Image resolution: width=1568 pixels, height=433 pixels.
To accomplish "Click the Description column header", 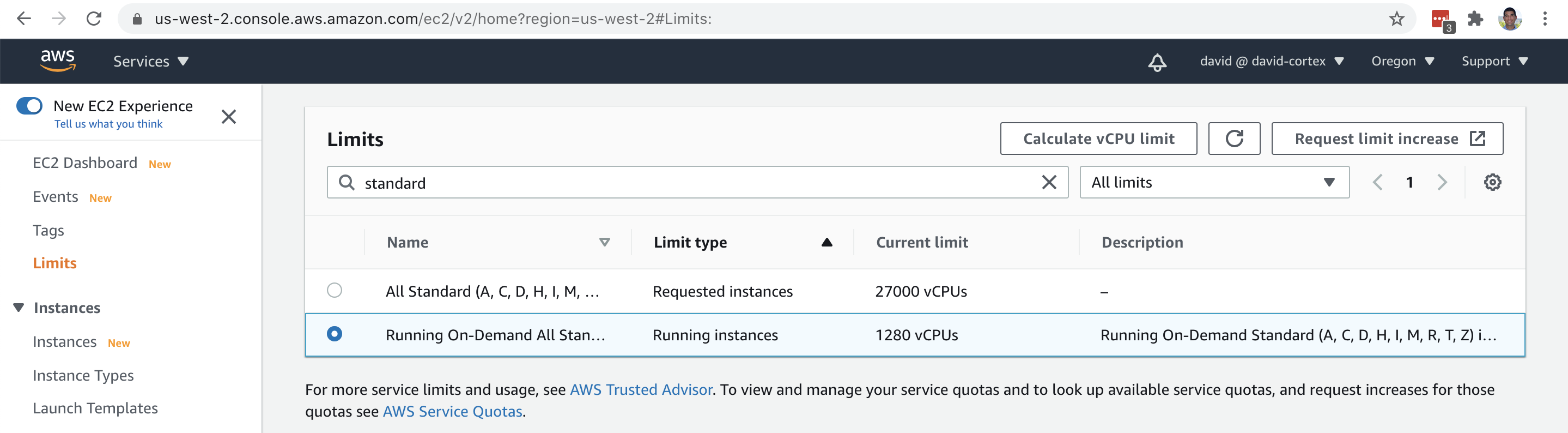I will pos(1142,242).
